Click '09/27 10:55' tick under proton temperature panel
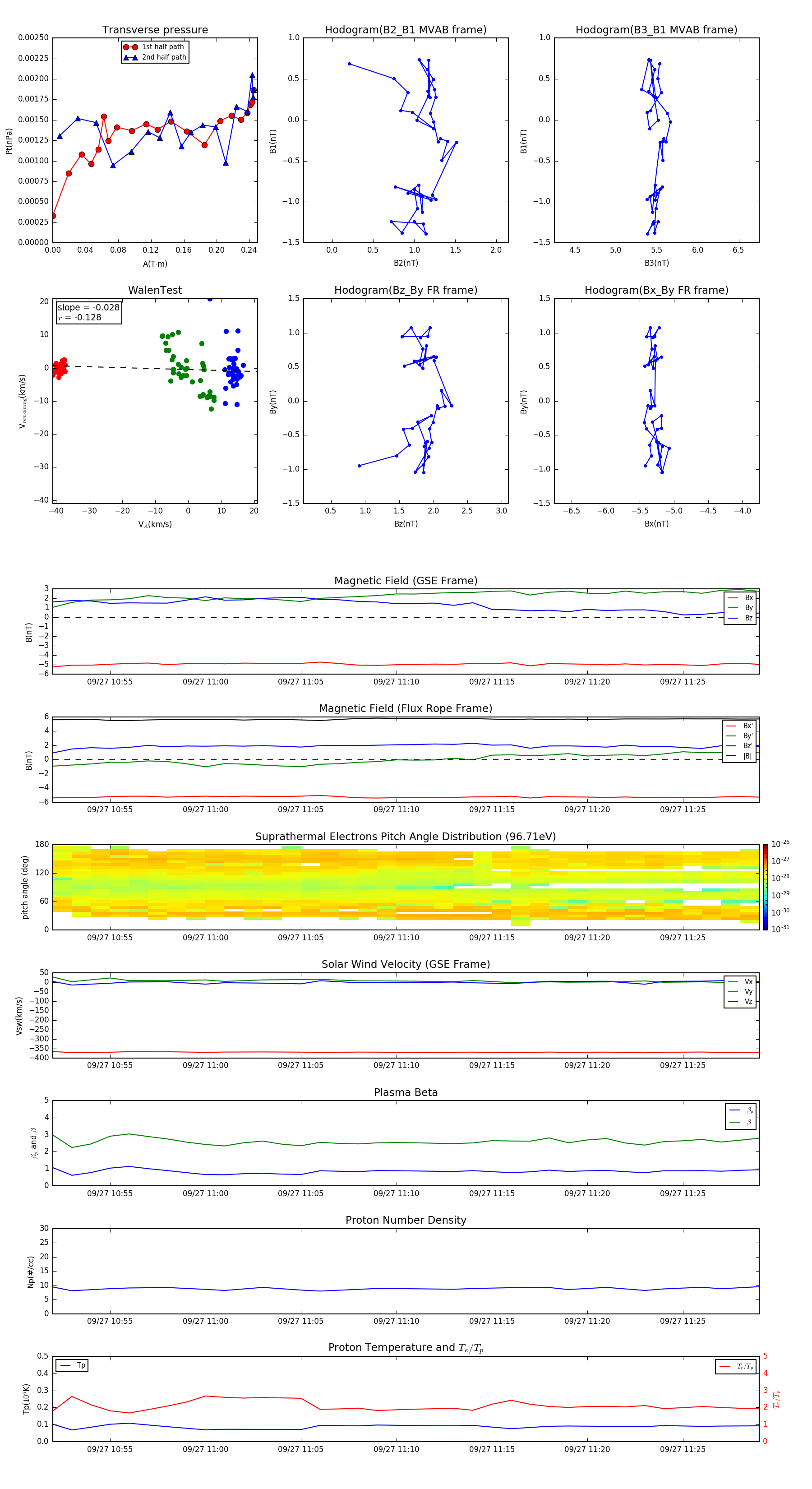This screenshot has height=1489, width=812. (x=110, y=1449)
